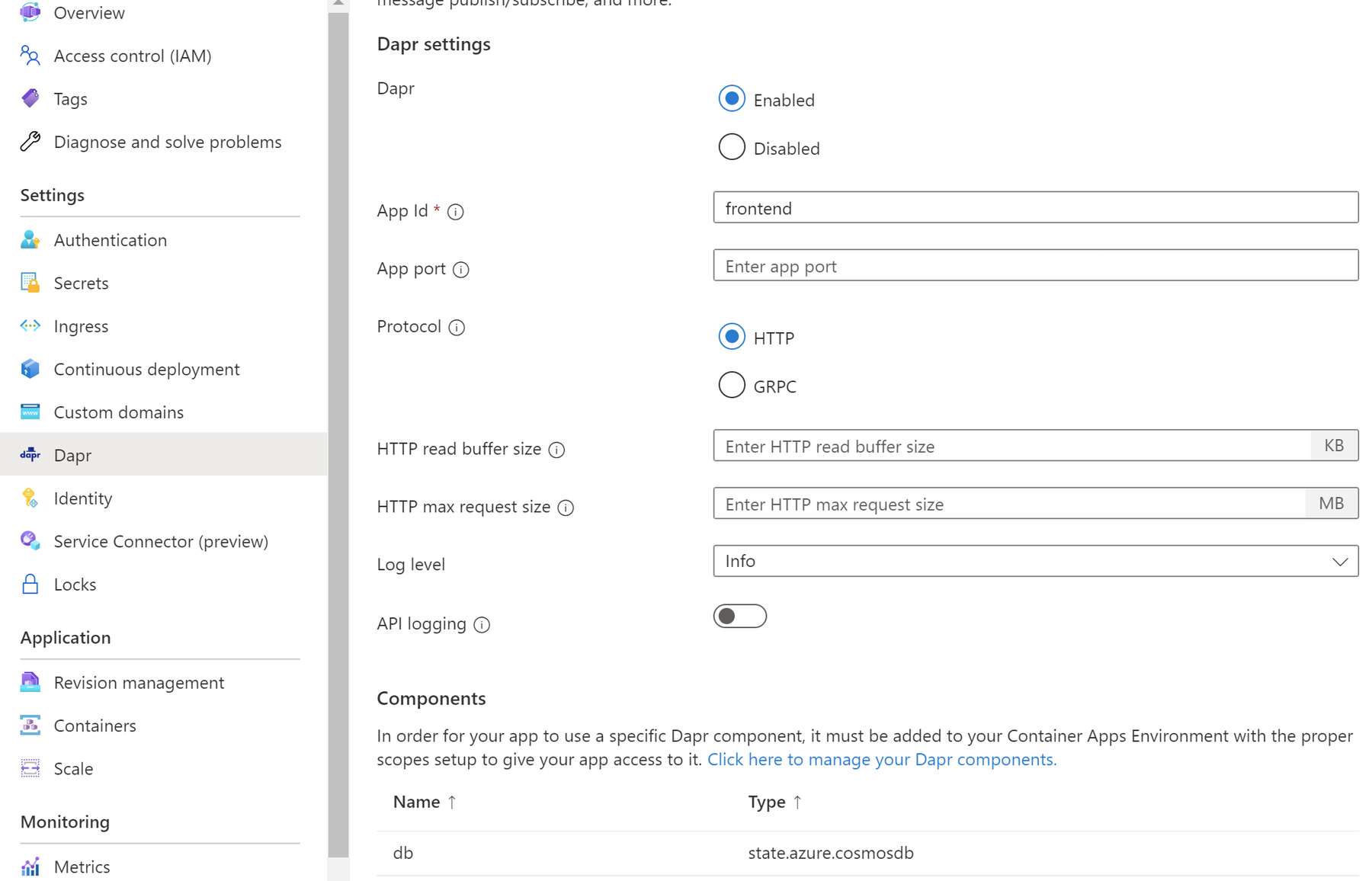This screenshot has height=881, width=1372.
Task: Click the Metrics chart icon
Action: click(x=30, y=867)
